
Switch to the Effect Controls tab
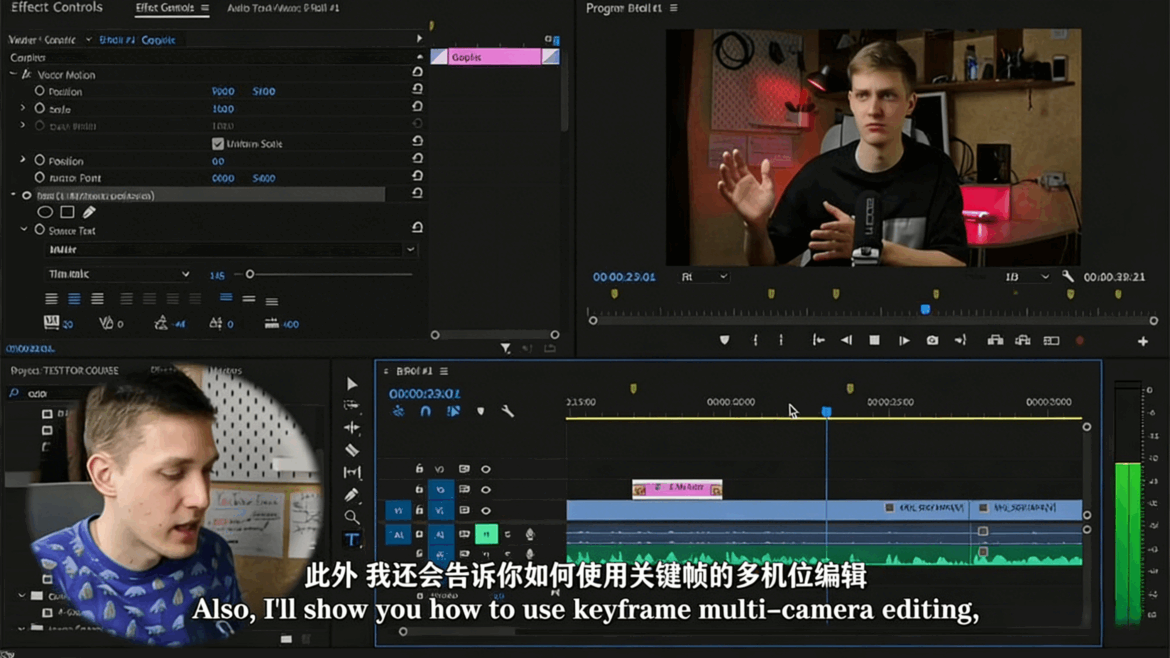point(172,8)
